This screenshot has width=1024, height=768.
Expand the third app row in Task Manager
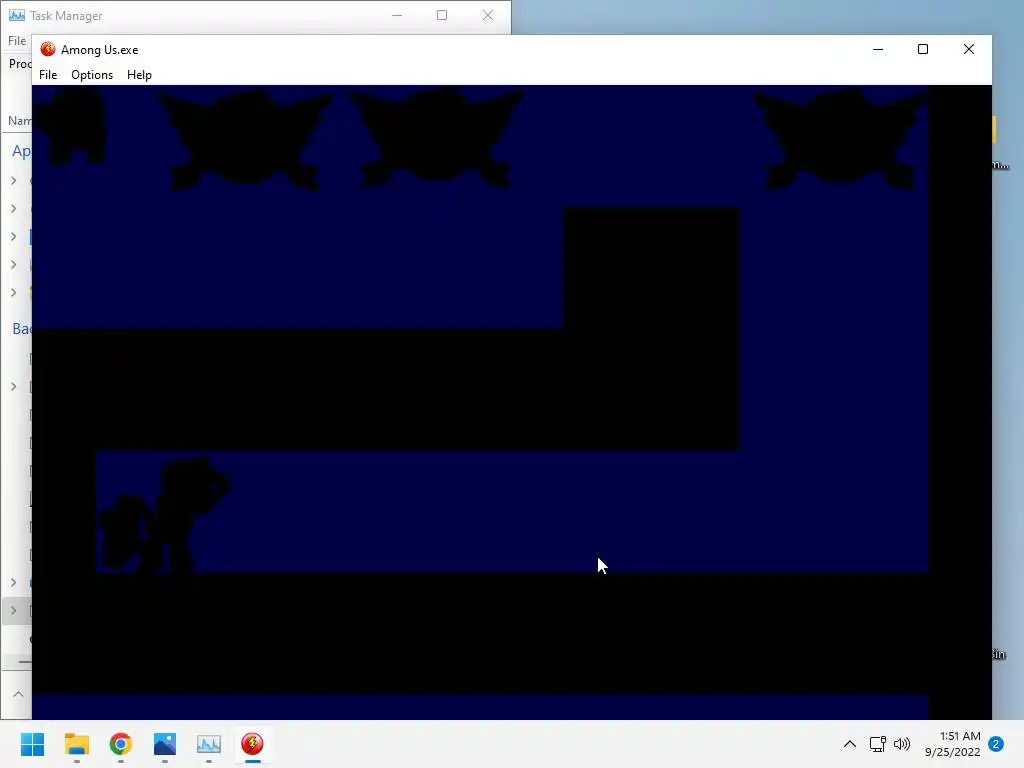[14, 236]
